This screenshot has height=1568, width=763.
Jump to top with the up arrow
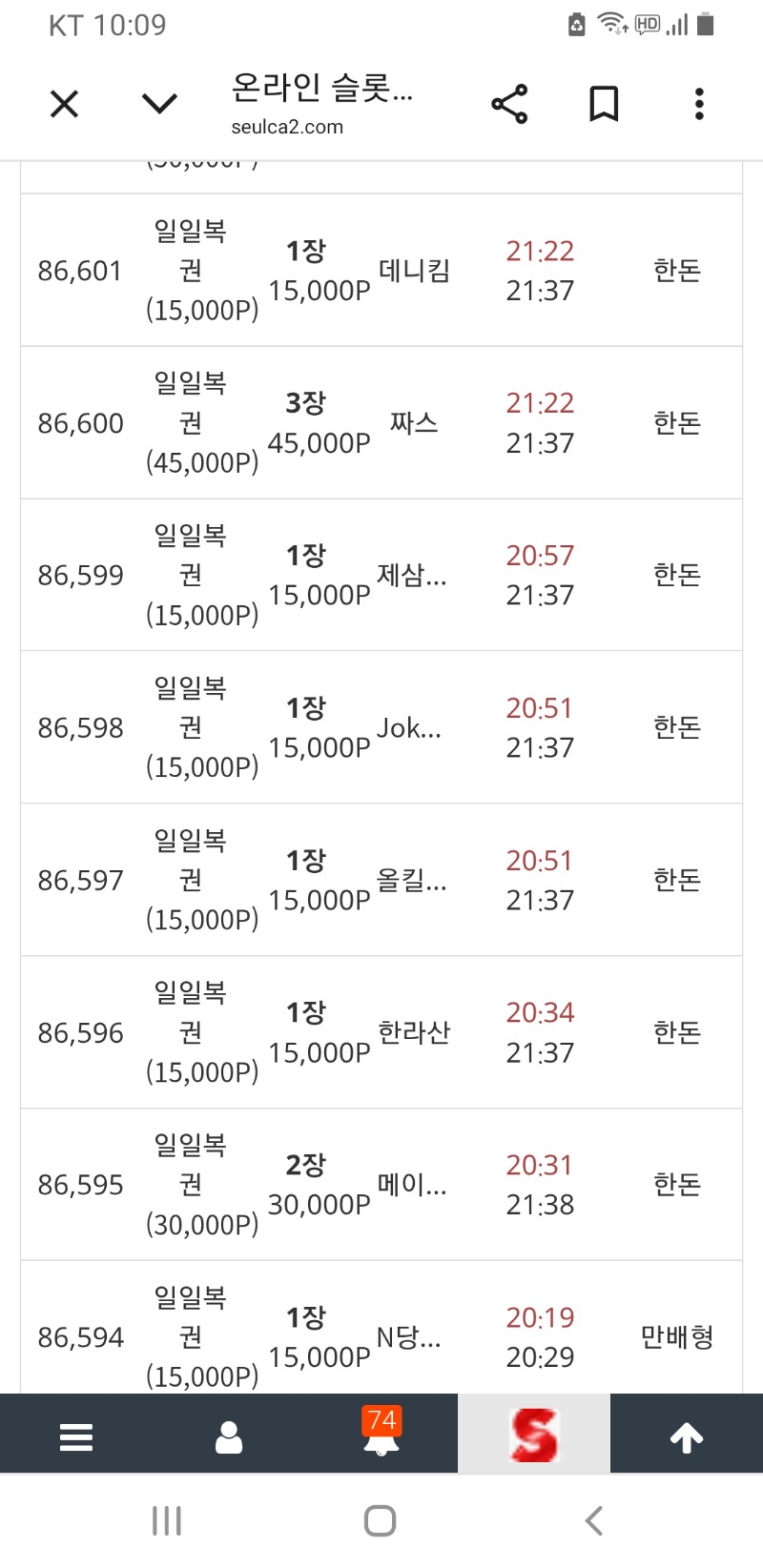click(687, 1436)
